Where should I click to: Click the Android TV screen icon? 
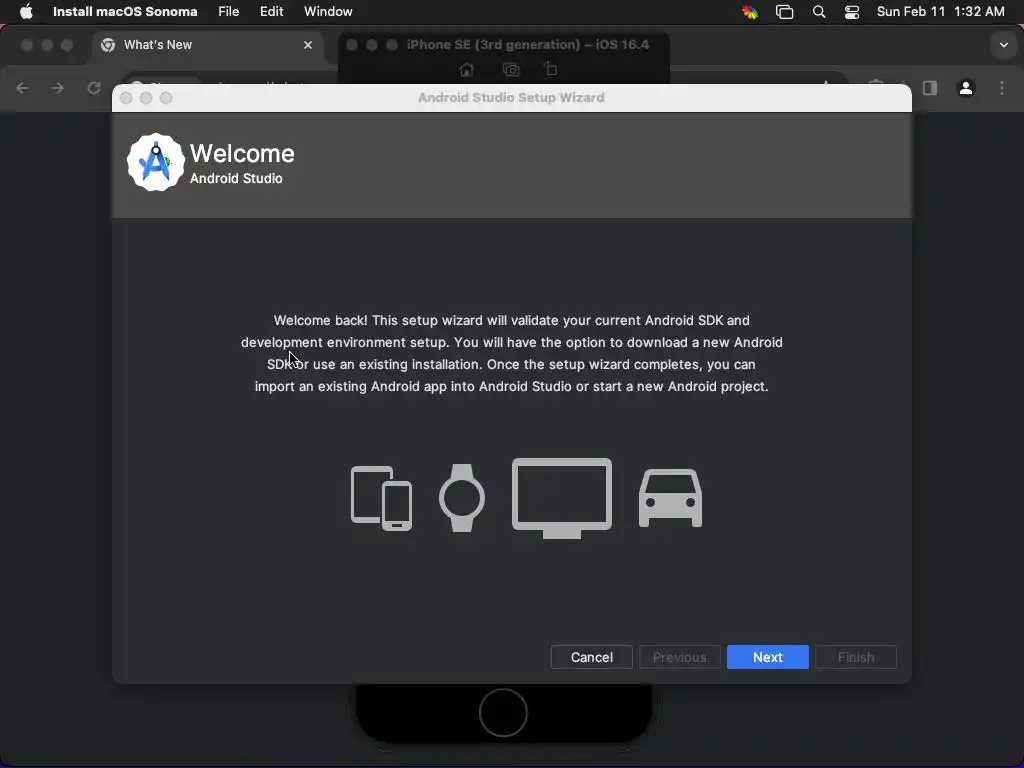562,498
